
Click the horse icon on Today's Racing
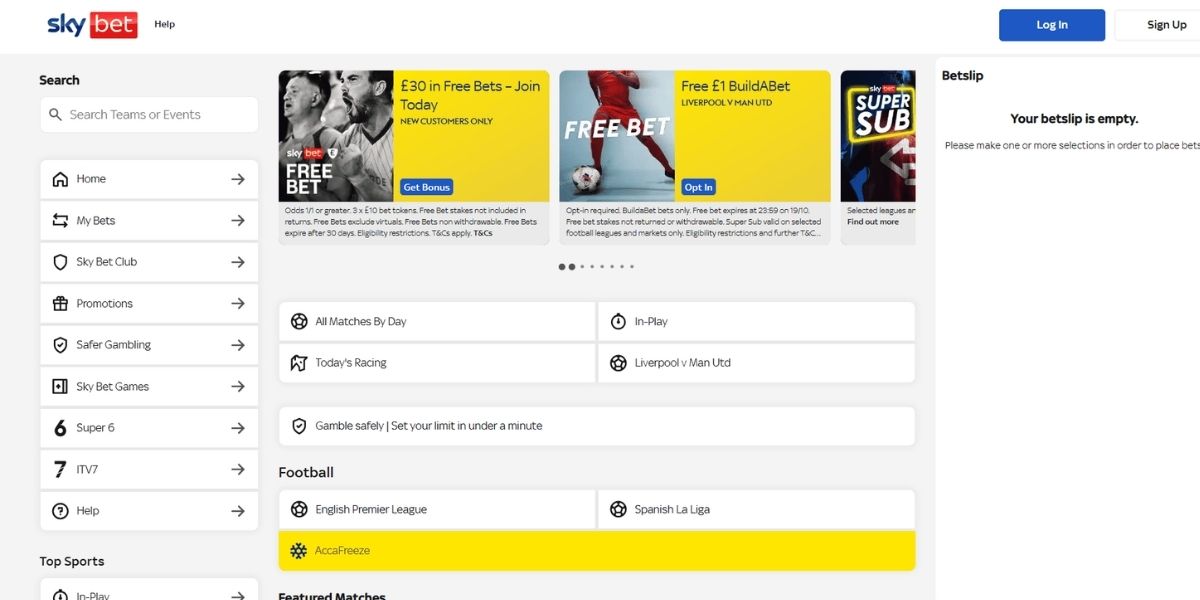coord(299,362)
